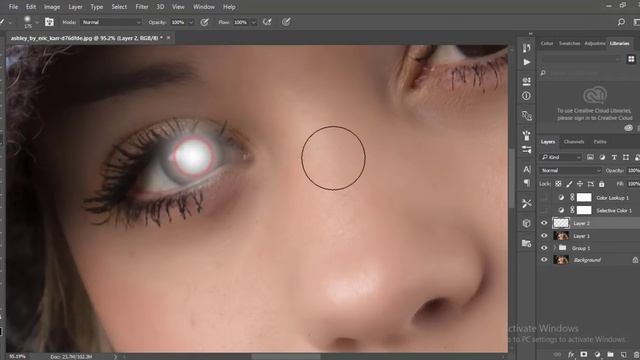
Task: Open the library selection dropdown
Action: [x=581, y=59]
